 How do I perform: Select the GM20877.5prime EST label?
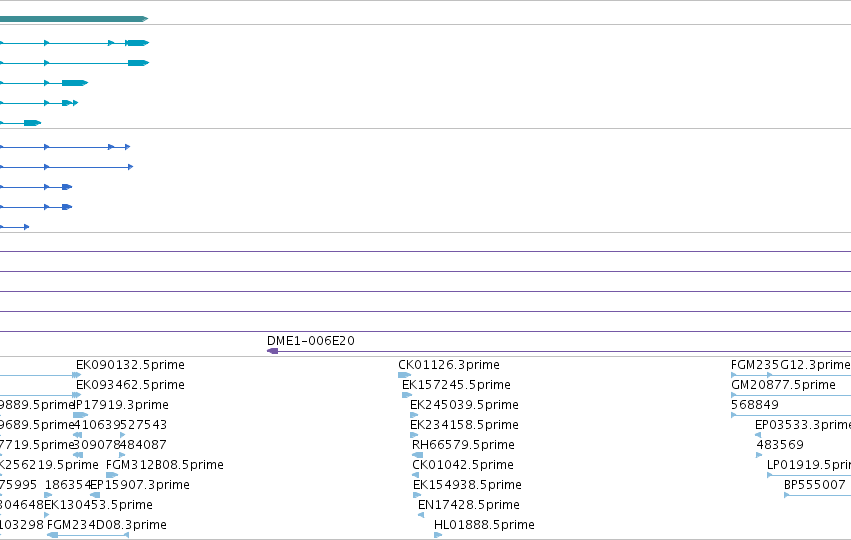pyautogui.click(x=783, y=385)
